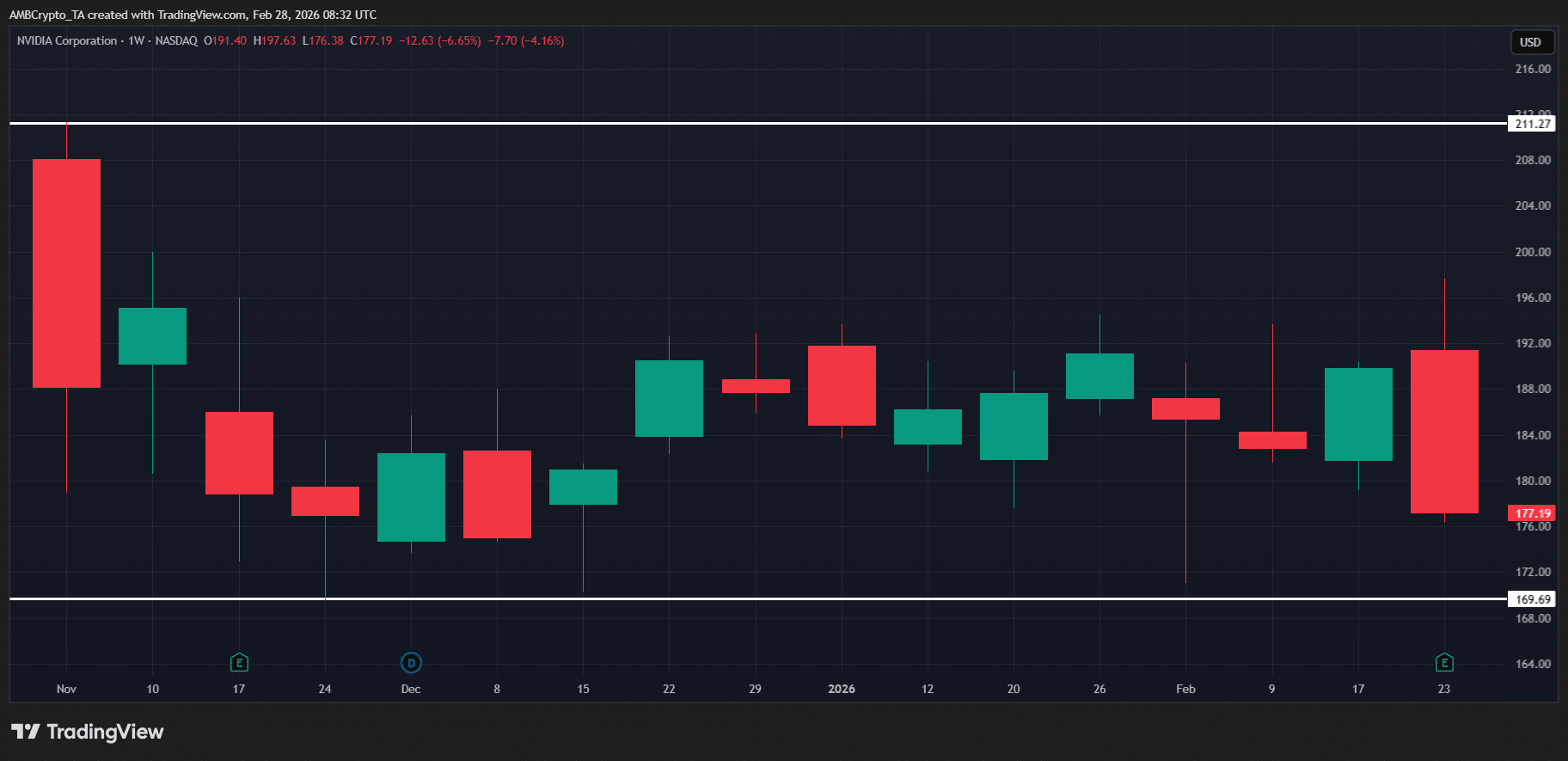Click the NVIDIA Corporation symbol title

tap(67, 40)
